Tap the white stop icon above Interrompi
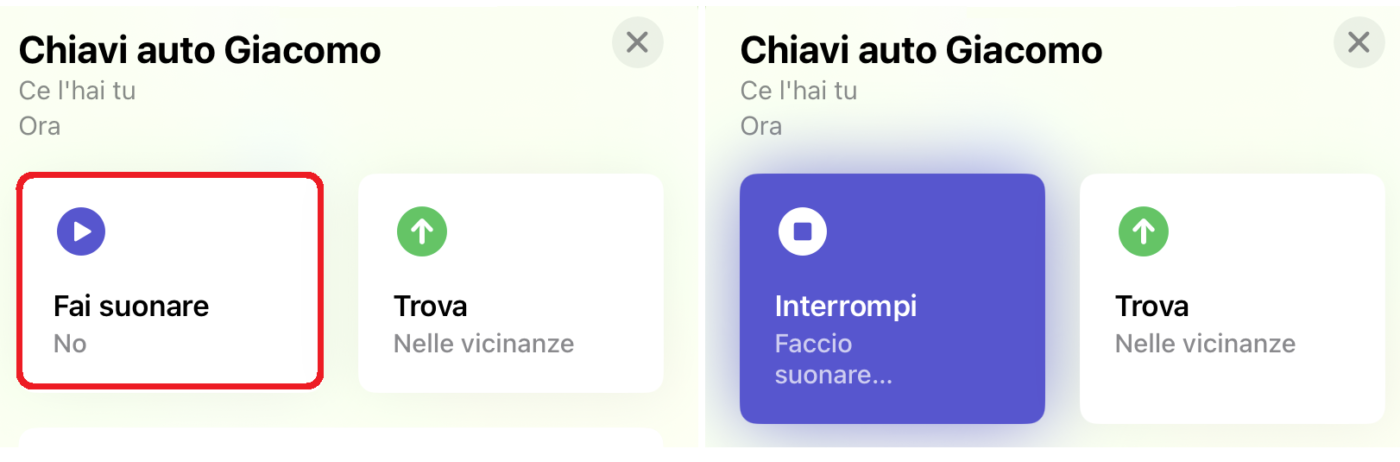1400x462 pixels. (x=803, y=232)
